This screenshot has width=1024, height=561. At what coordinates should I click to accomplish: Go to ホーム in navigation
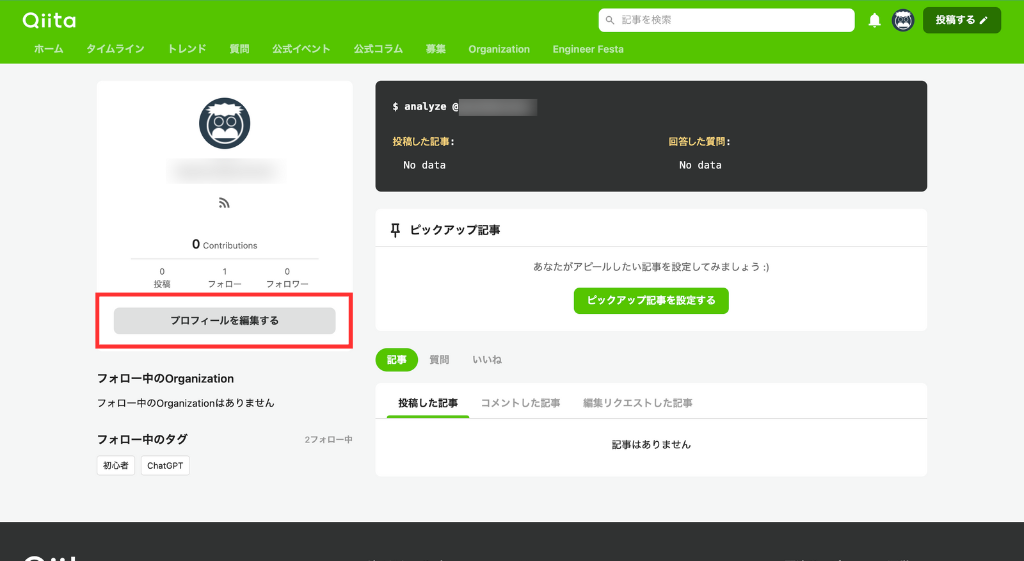(49, 49)
